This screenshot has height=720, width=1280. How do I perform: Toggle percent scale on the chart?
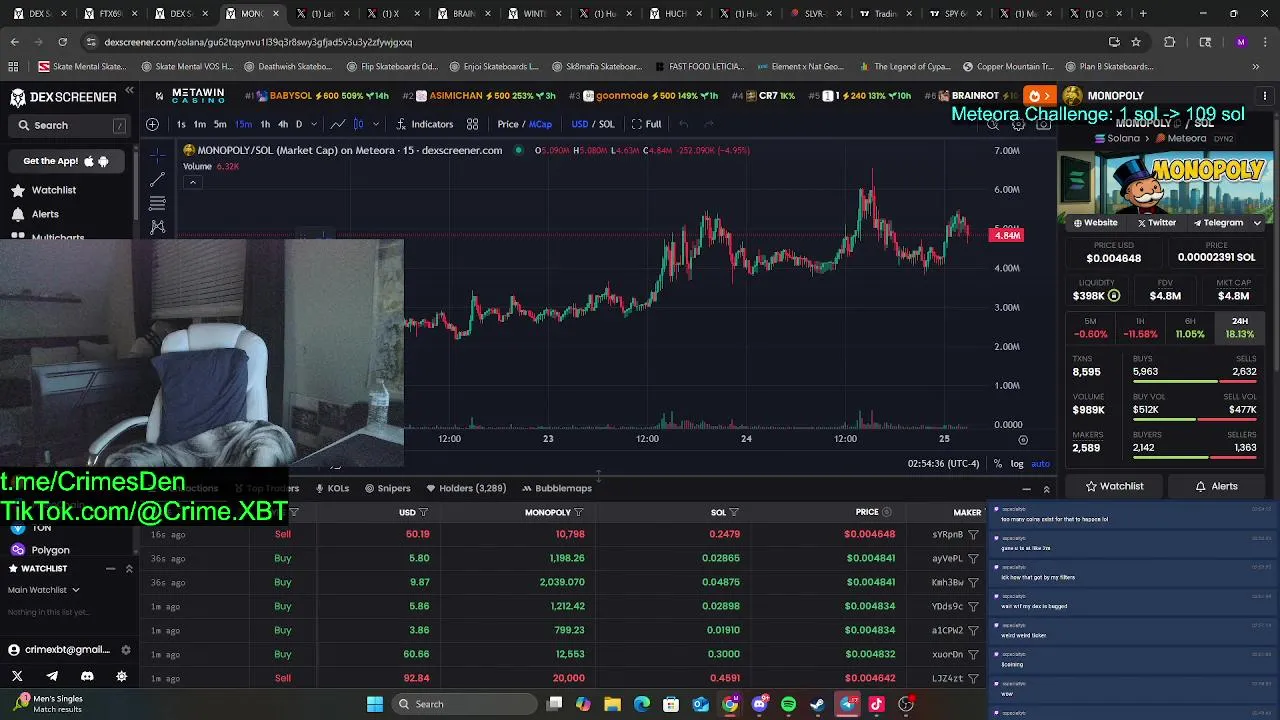(x=998, y=464)
